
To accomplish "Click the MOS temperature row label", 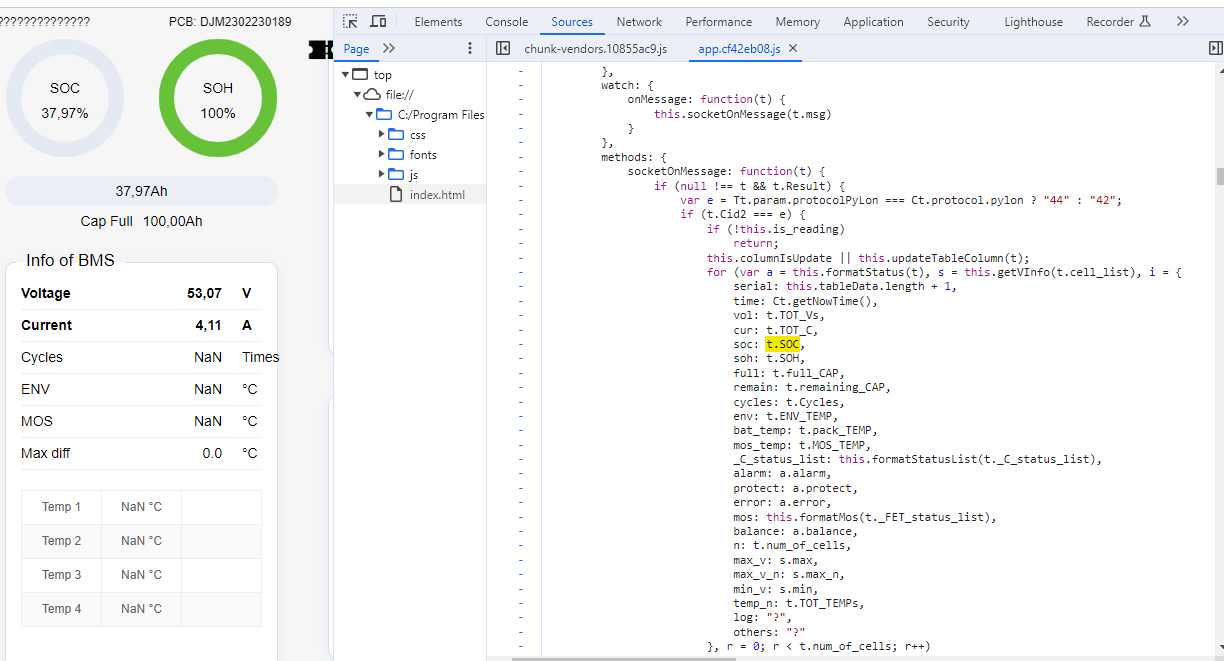I will [x=37, y=421].
